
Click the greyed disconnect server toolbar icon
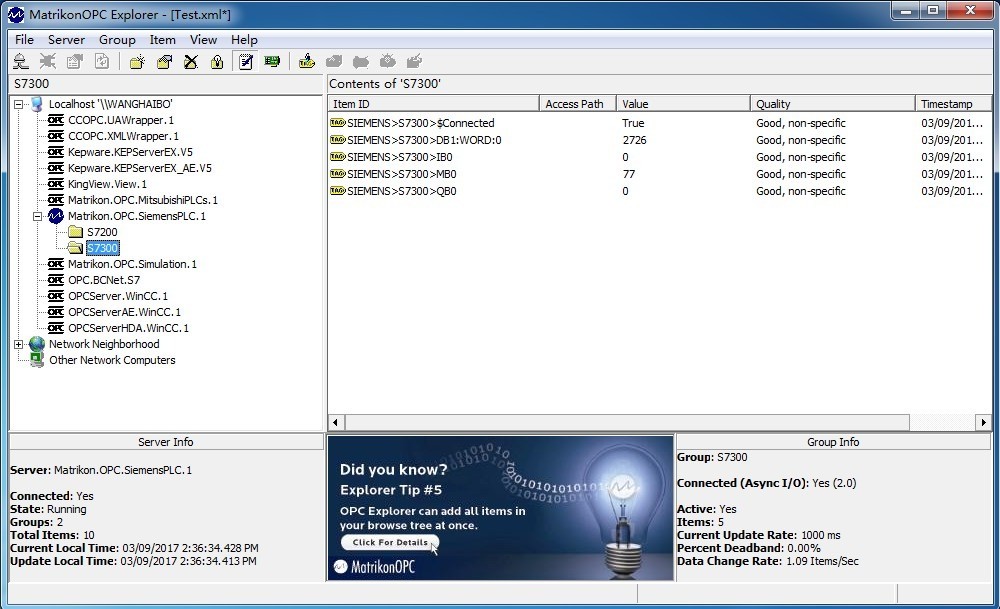click(x=48, y=61)
